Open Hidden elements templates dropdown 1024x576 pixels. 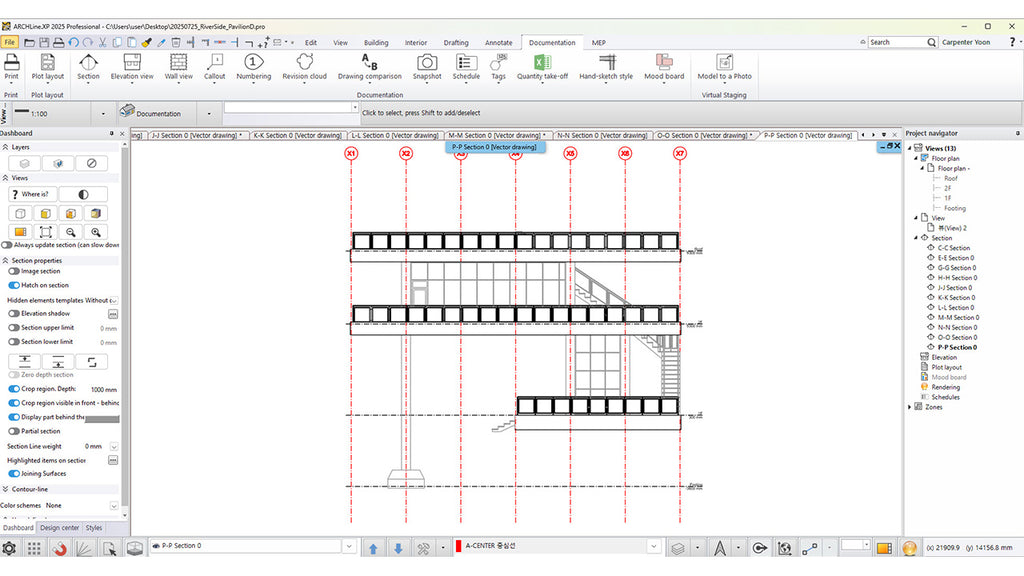coord(114,300)
